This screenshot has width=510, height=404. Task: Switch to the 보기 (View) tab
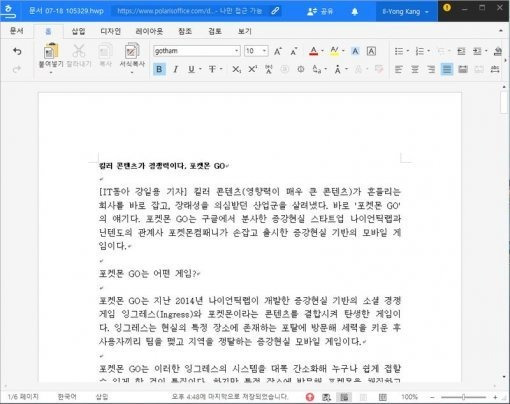pyautogui.click(x=245, y=31)
